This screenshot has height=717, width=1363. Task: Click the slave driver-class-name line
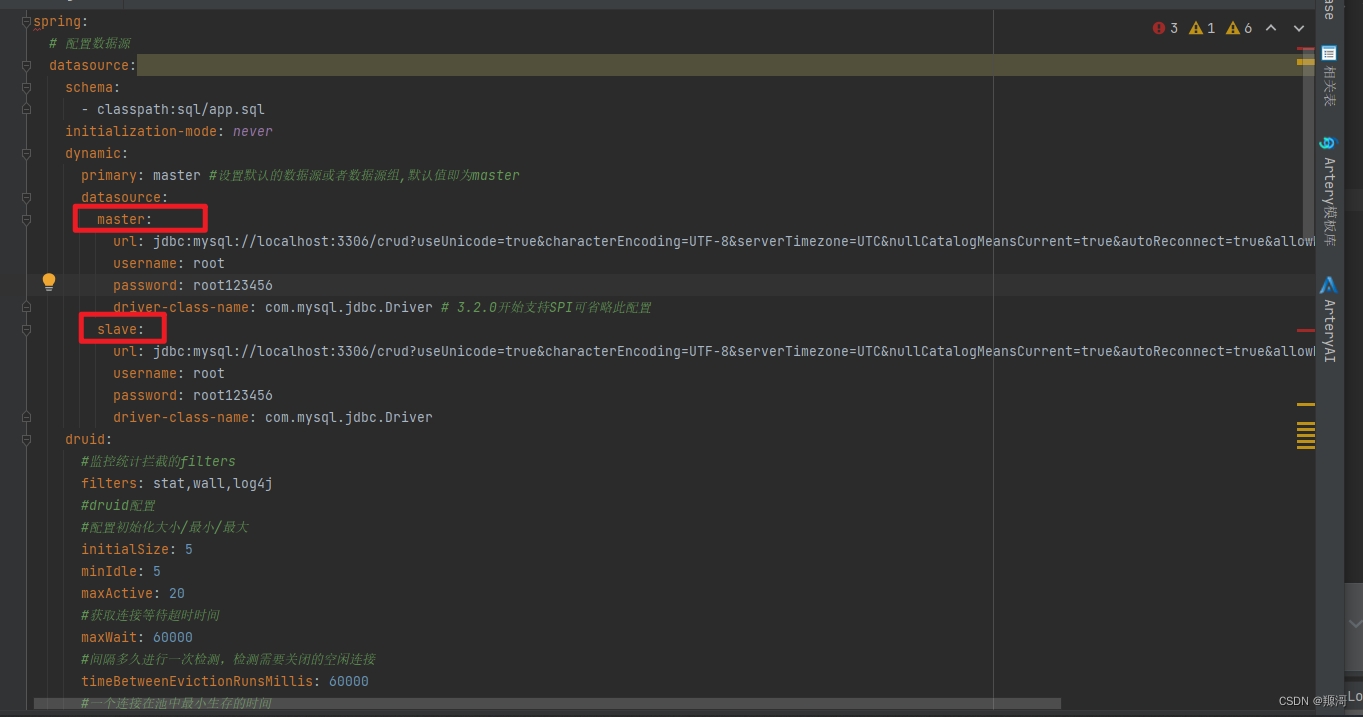(273, 417)
